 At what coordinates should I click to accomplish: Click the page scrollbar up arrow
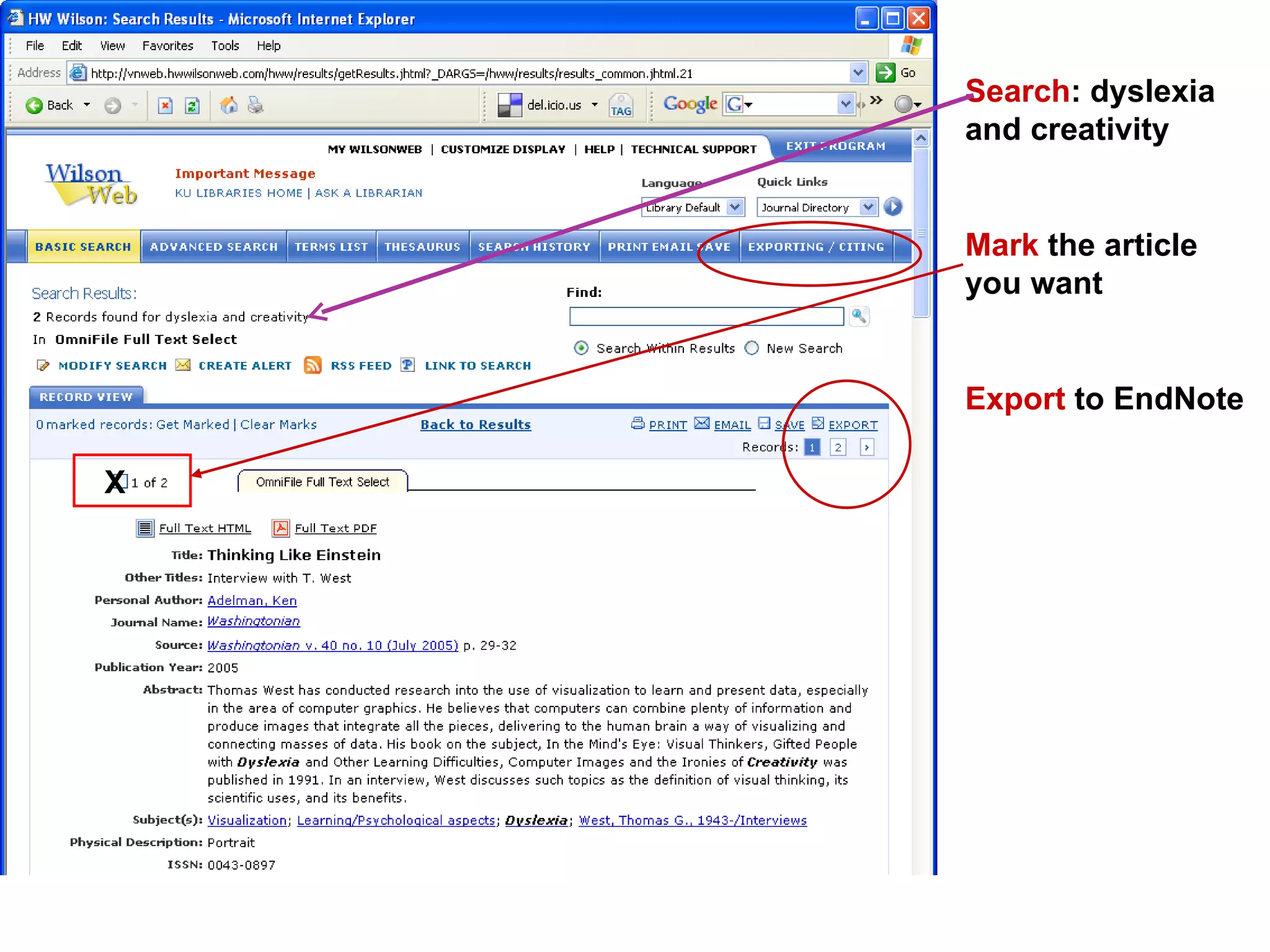point(921,138)
